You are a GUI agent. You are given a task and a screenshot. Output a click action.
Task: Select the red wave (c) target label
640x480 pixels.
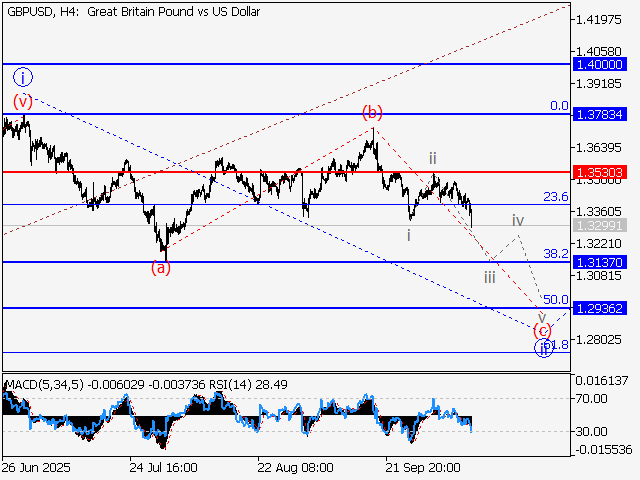pos(542,330)
